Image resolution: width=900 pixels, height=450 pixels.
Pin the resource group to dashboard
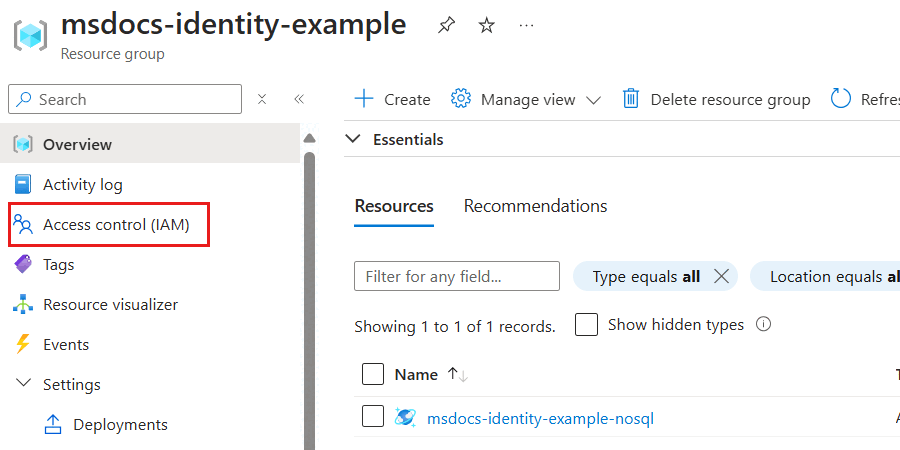point(446,26)
